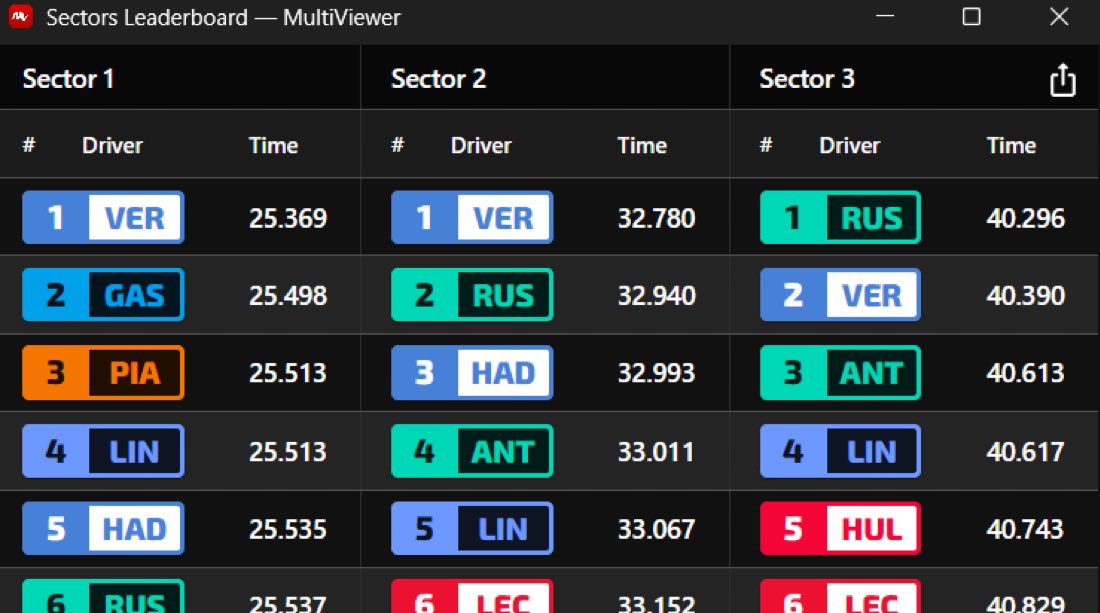Click the Driver column header in Sector 1
This screenshot has height=613, width=1100.
[112, 145]
